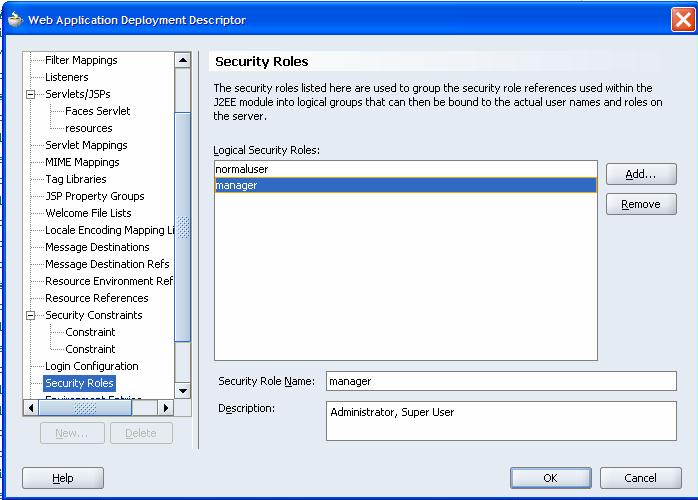The height and width of the screenshot is (500, 698).
Task: Click into the Description text area
Action: pos(500,420)
